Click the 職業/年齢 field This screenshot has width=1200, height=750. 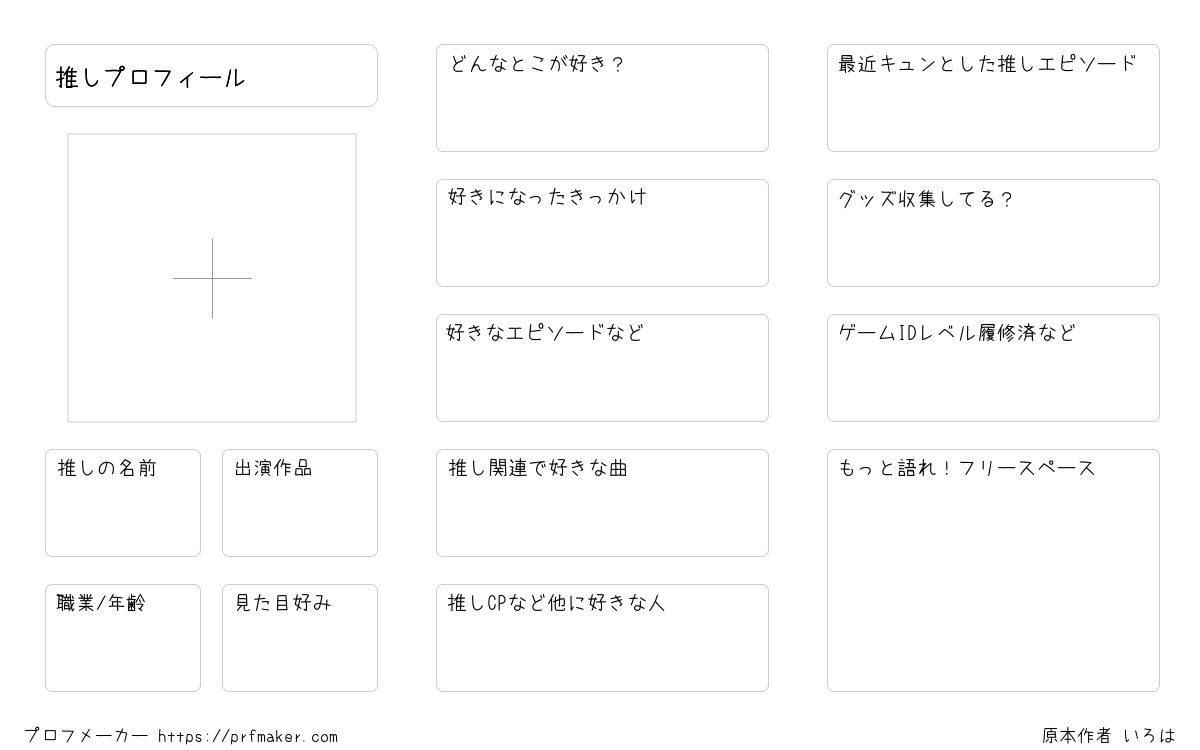tap(123, 638)
